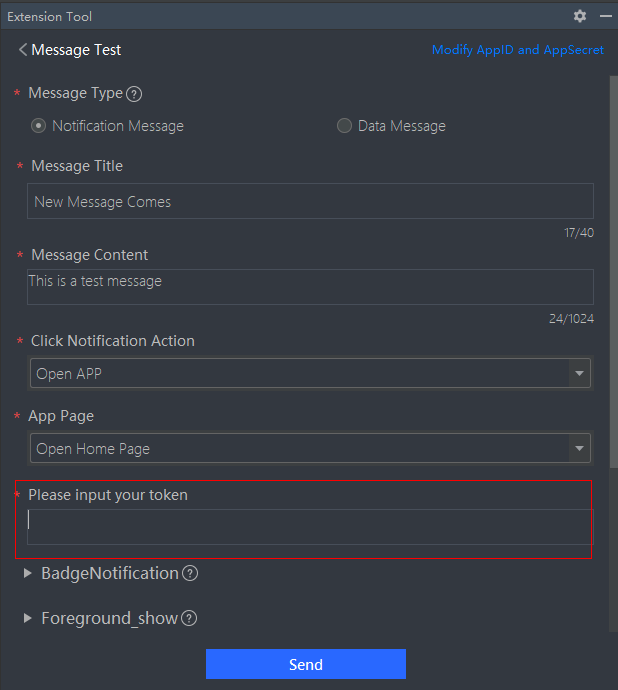Click into Message Content text area
The image size is (618, 690).
click(x=310, y=287)
